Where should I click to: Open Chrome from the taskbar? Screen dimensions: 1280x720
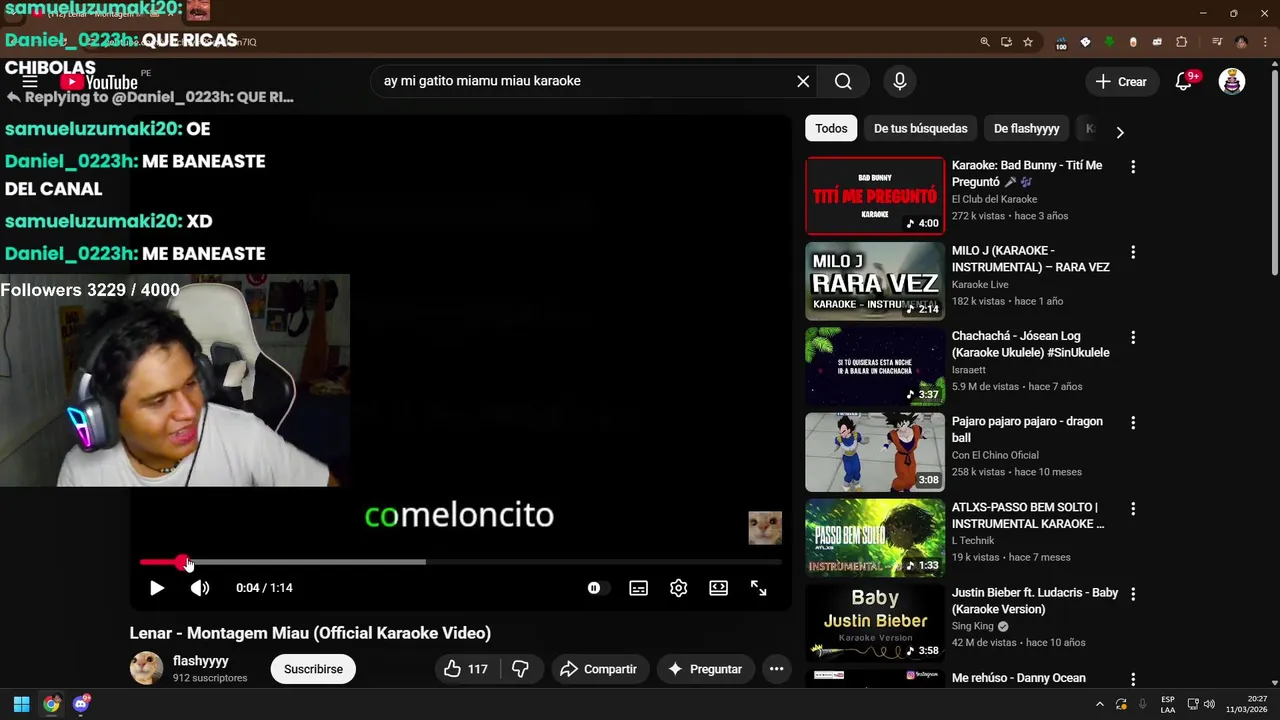[x=51, y=704]
